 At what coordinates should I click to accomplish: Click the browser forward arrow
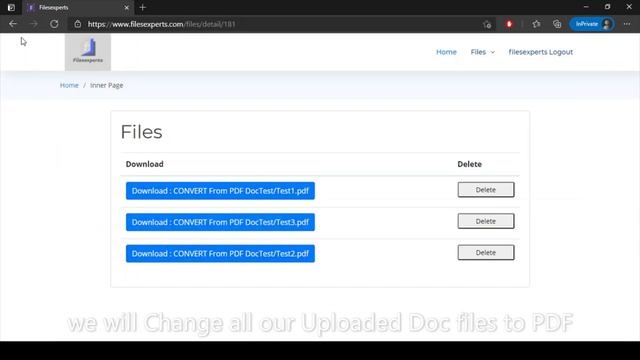(33, 24)
